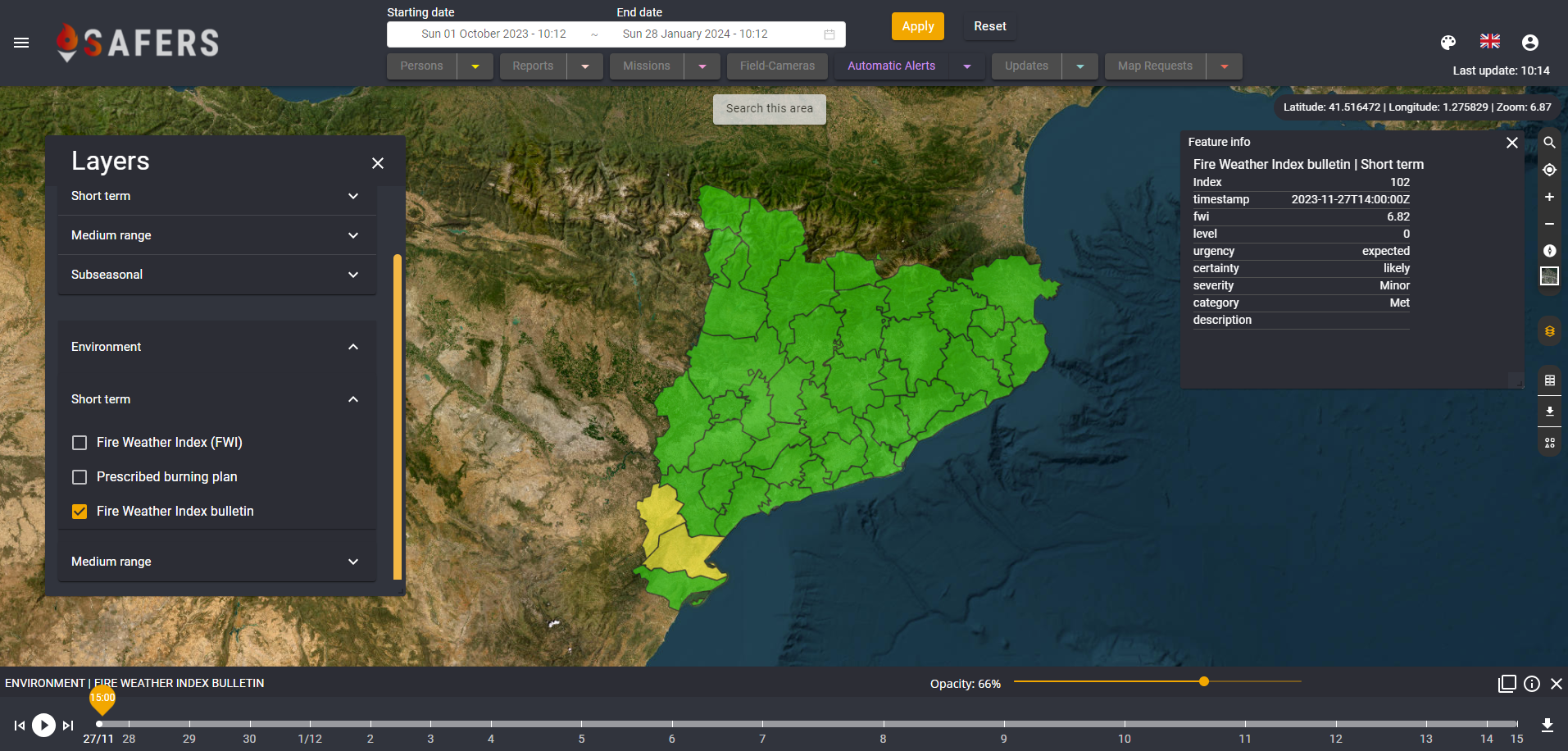Center map on my location

1549,170
